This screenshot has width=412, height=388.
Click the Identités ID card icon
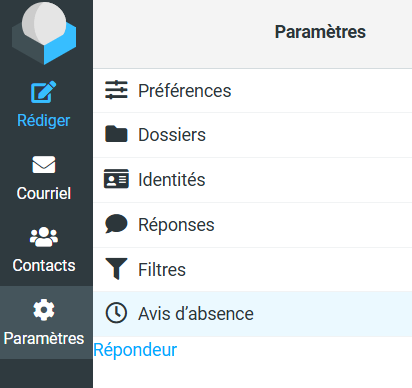click(116, 179)
